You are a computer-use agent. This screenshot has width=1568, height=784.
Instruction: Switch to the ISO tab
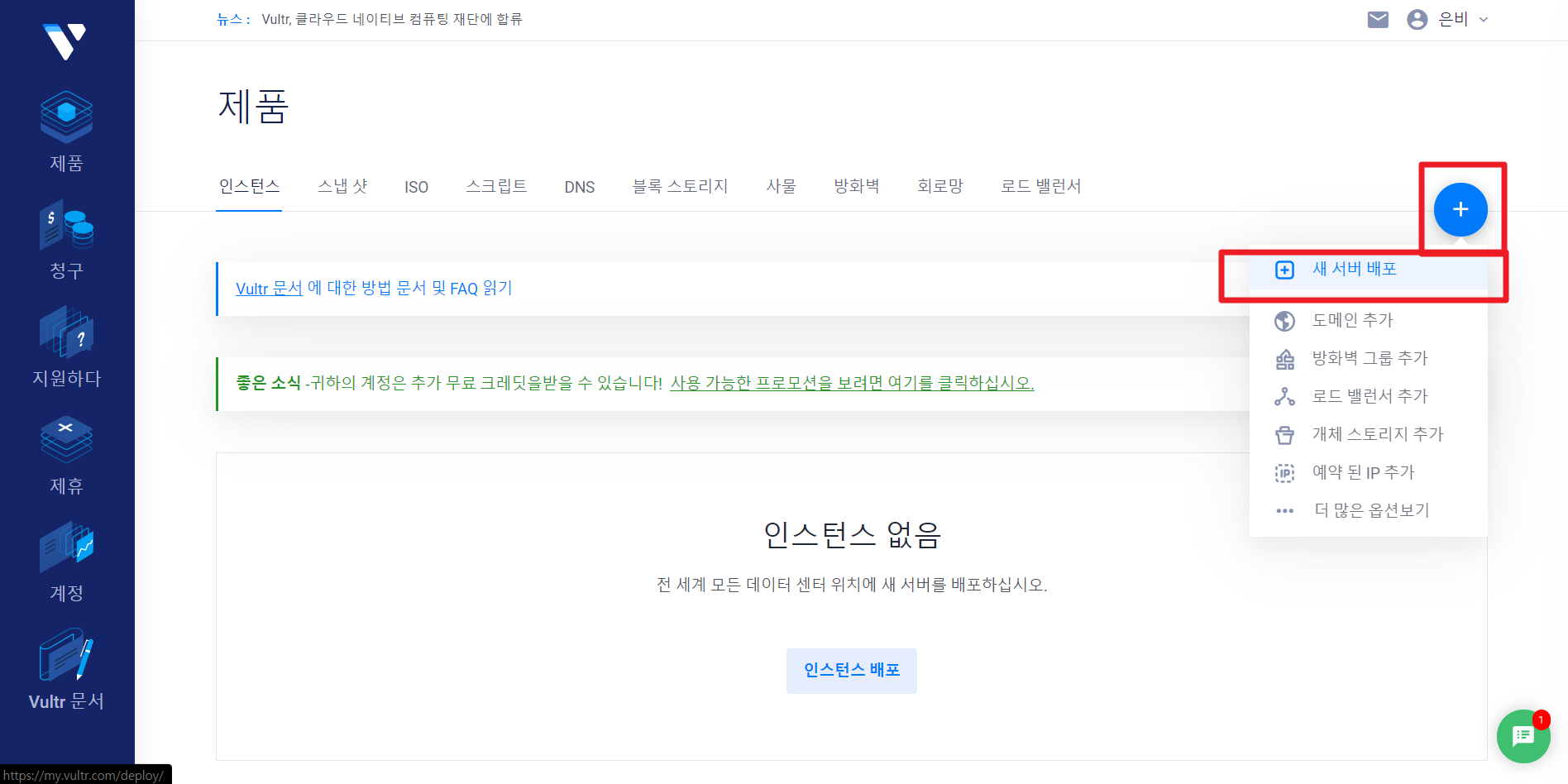(417, 188)
